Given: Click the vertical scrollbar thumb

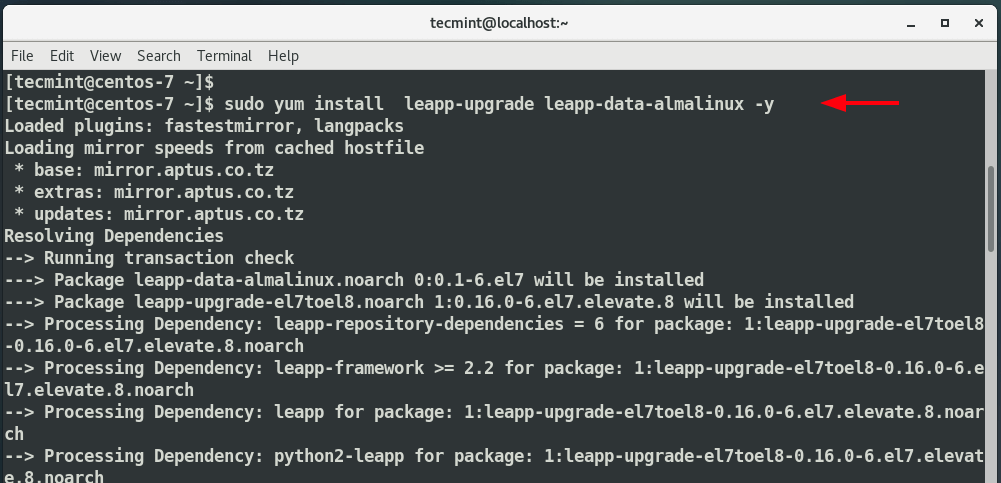Looking at the screenshot, I should pos(991,209).
